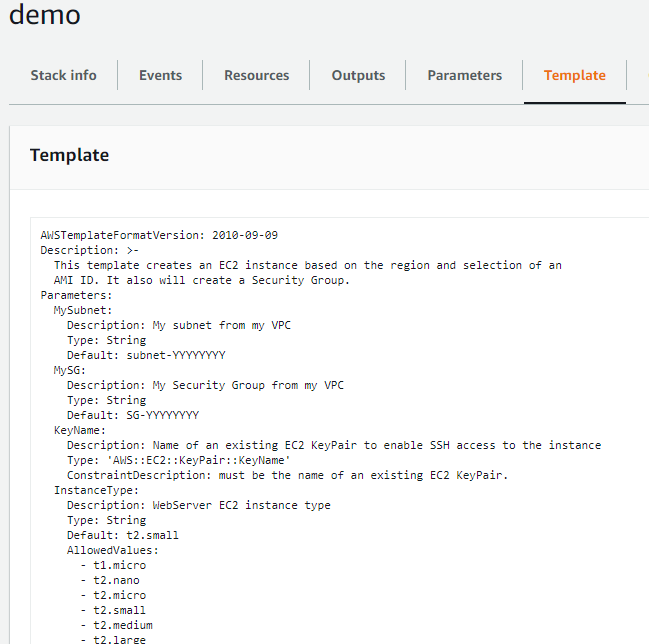Click the '- t1.micro' allowed value

113,565
